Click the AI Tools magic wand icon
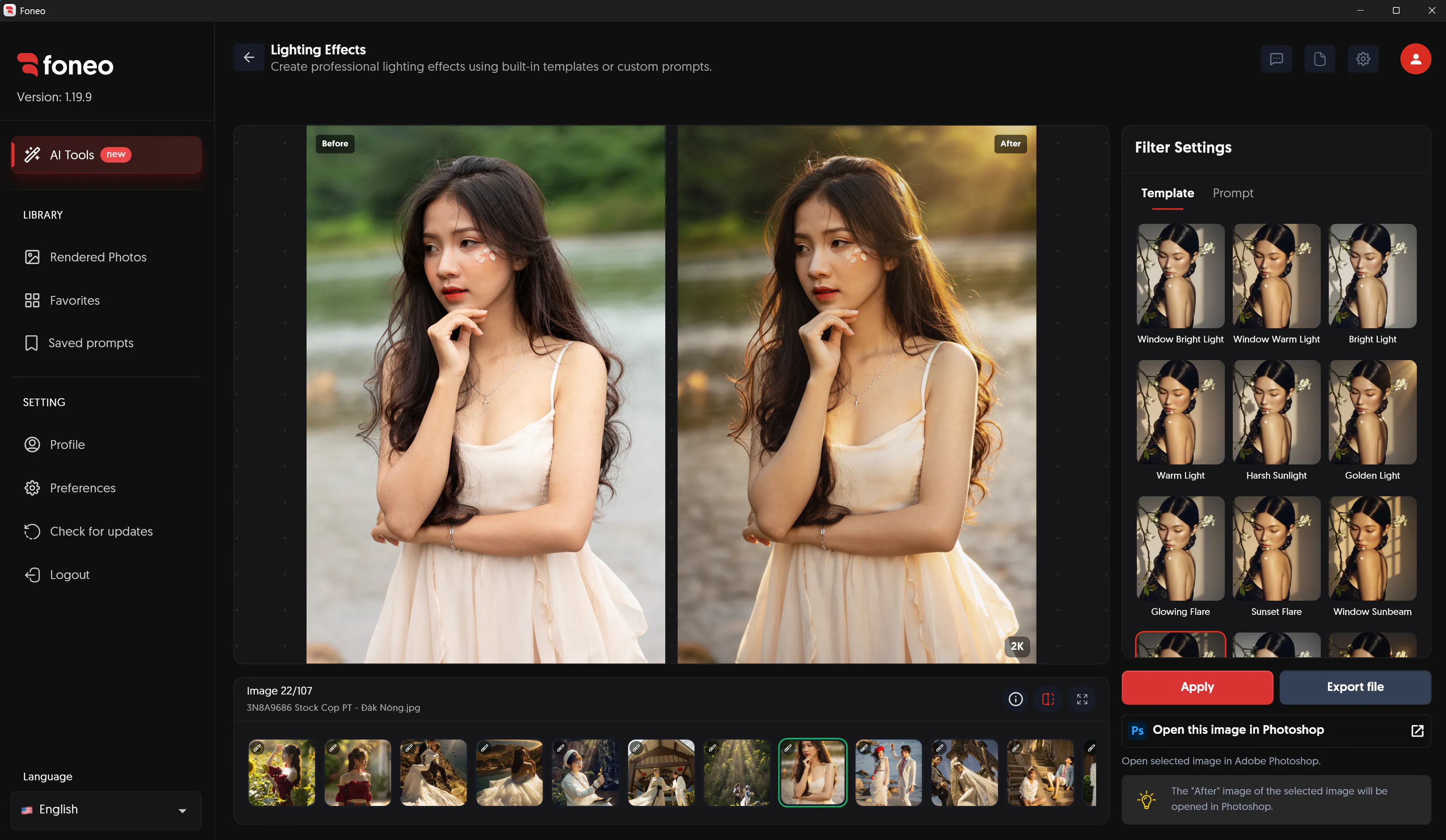This screenshot has width=1446, height=840. coord(32,154)
